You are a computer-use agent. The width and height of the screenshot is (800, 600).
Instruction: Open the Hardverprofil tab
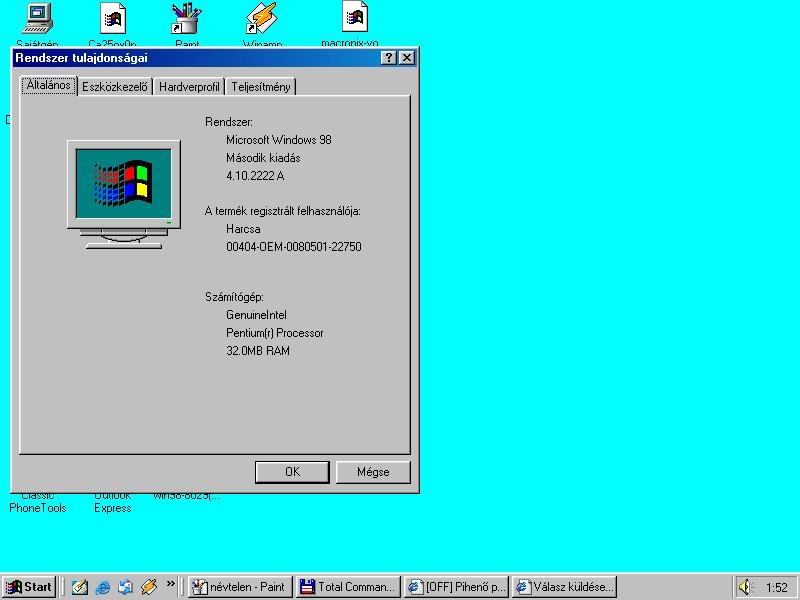coord(189,87)
